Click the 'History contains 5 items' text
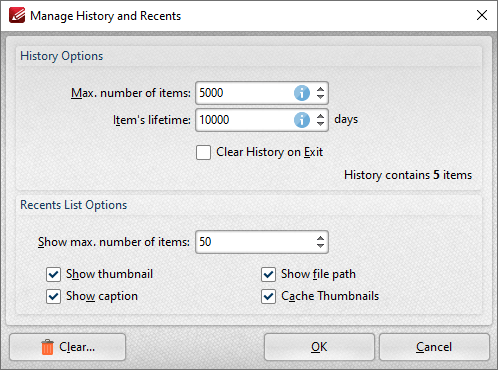Viewport: 498px width, 370px height. [408, 175]
